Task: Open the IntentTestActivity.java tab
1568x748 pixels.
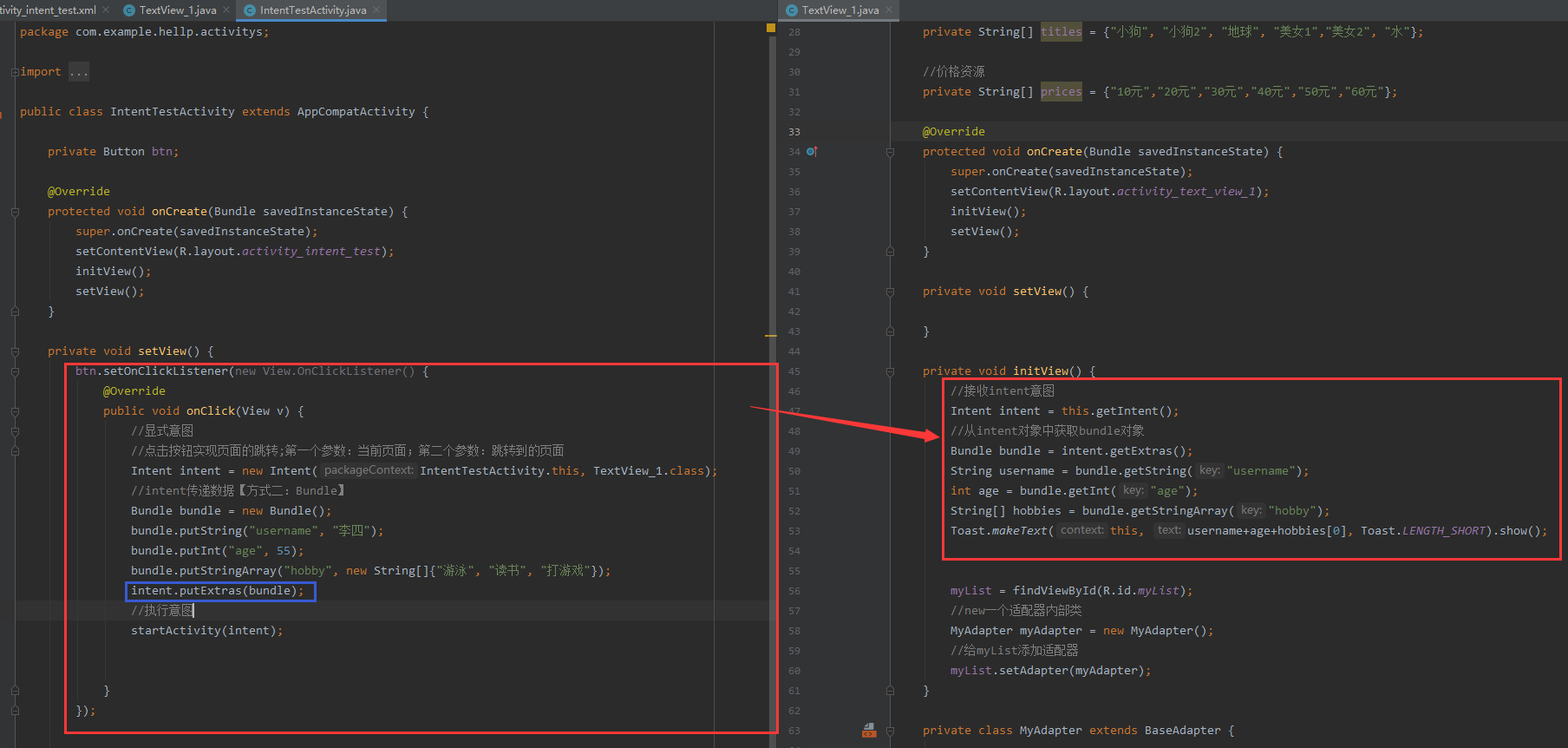Action: 313,10
